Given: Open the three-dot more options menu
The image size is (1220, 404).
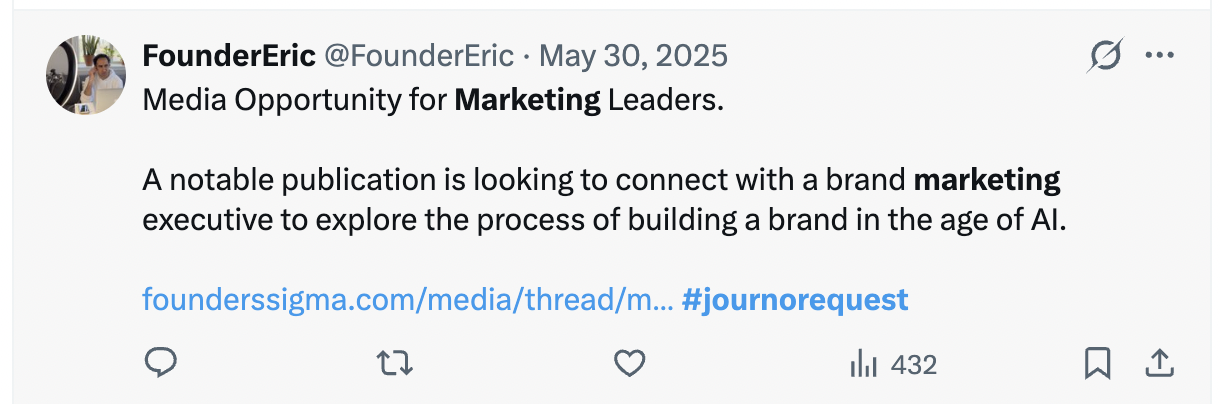Looking at the screenshot, I should tap(1159, 56).
